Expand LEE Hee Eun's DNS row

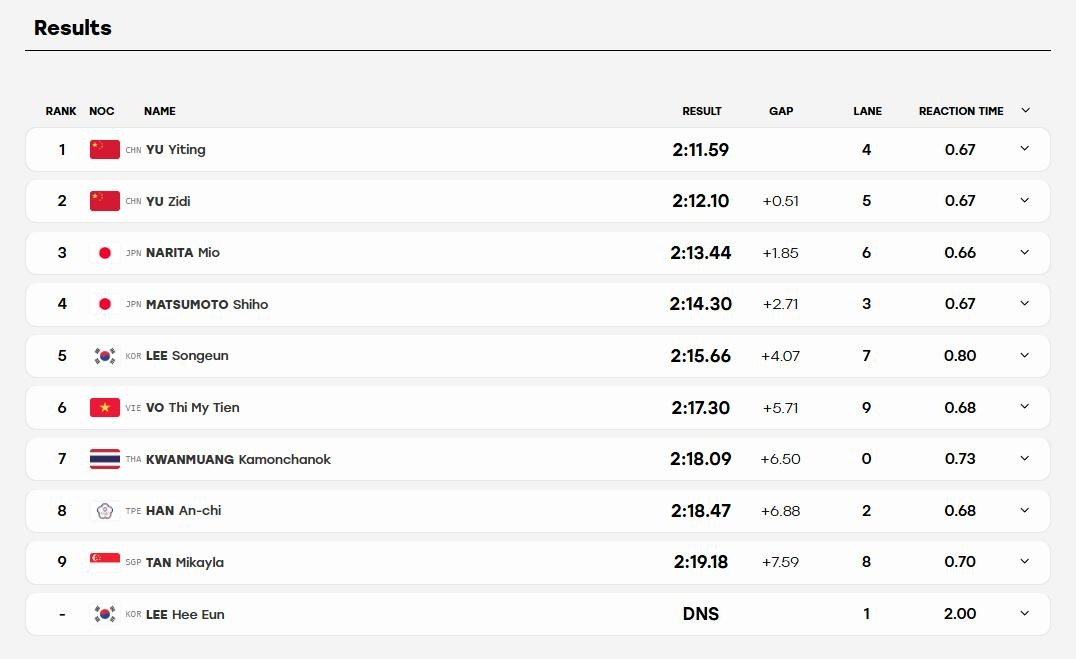(1025, 613)
